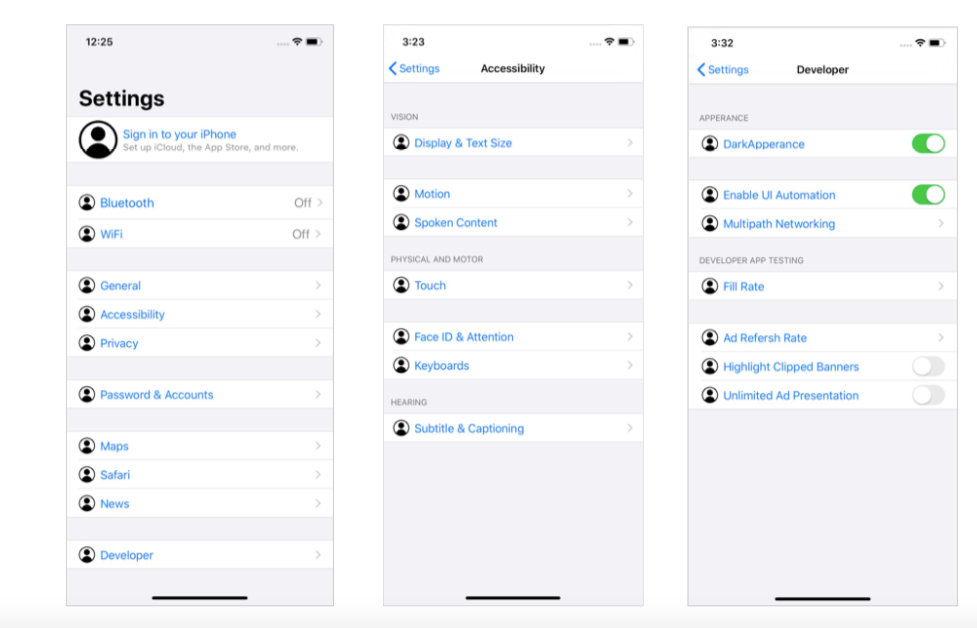Go back to Settings from Accessibility
The image size is (977, 628).
(415, 68)
